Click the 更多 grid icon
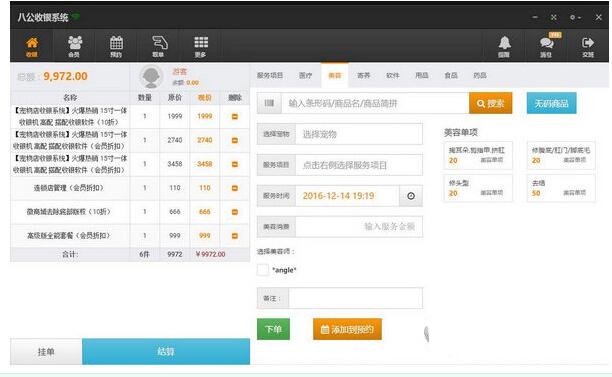 pos(201,46)
